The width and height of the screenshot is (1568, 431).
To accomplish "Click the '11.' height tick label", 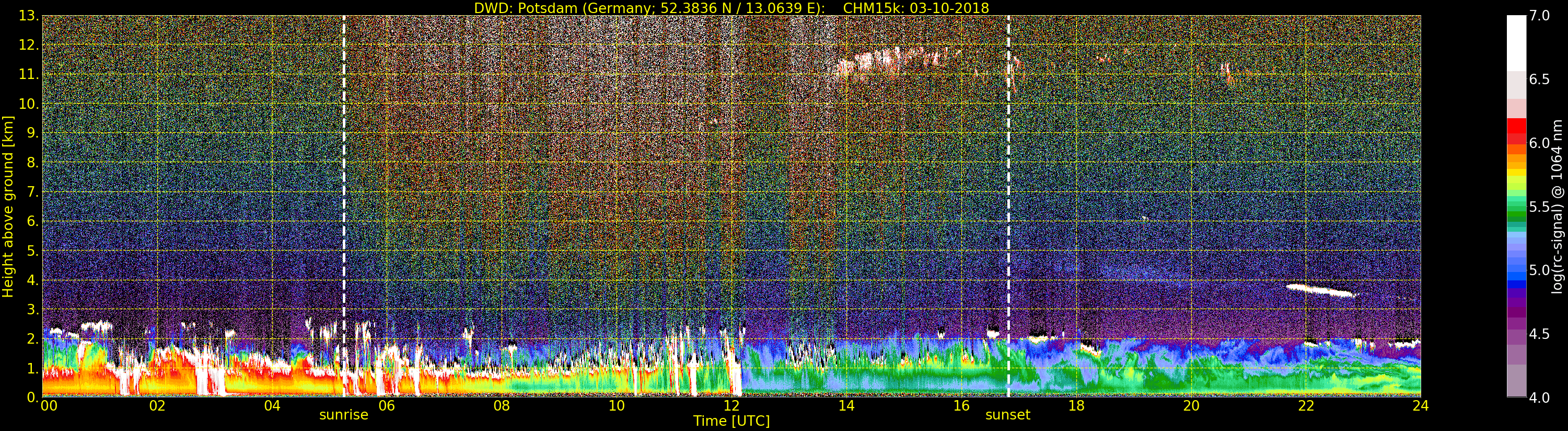I will pos(28,74).
